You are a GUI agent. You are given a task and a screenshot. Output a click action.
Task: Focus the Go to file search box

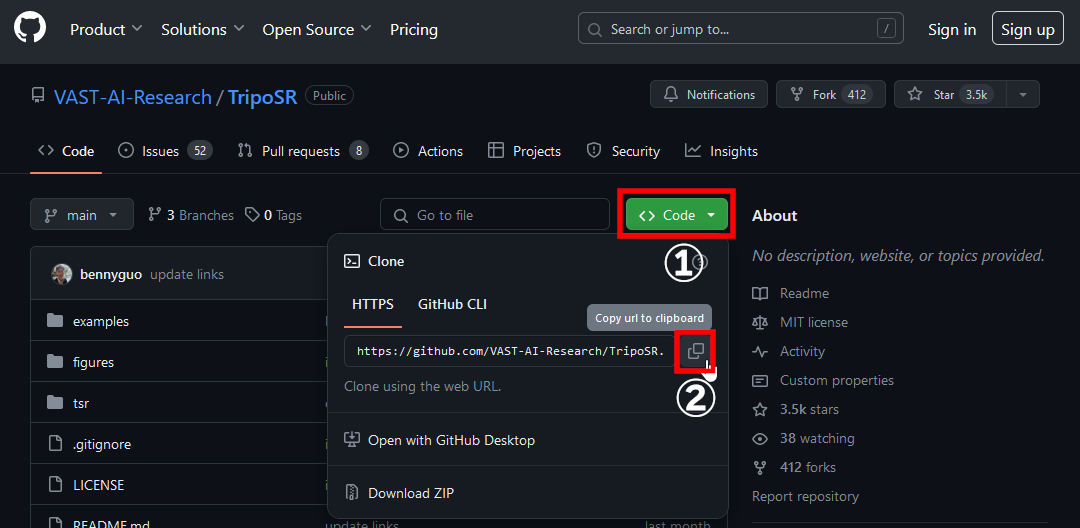(x=495, y=215)
